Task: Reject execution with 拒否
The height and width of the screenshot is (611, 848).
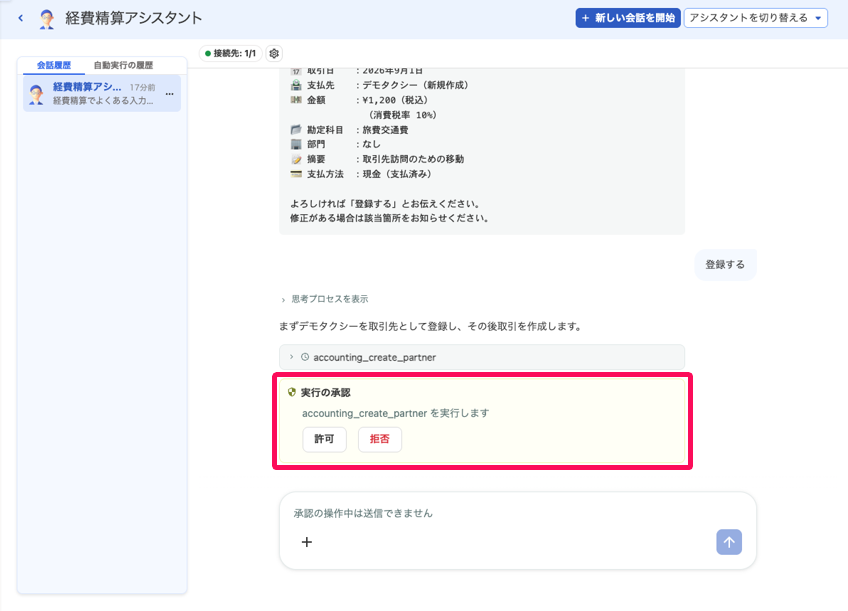Action: click(380, 439)
